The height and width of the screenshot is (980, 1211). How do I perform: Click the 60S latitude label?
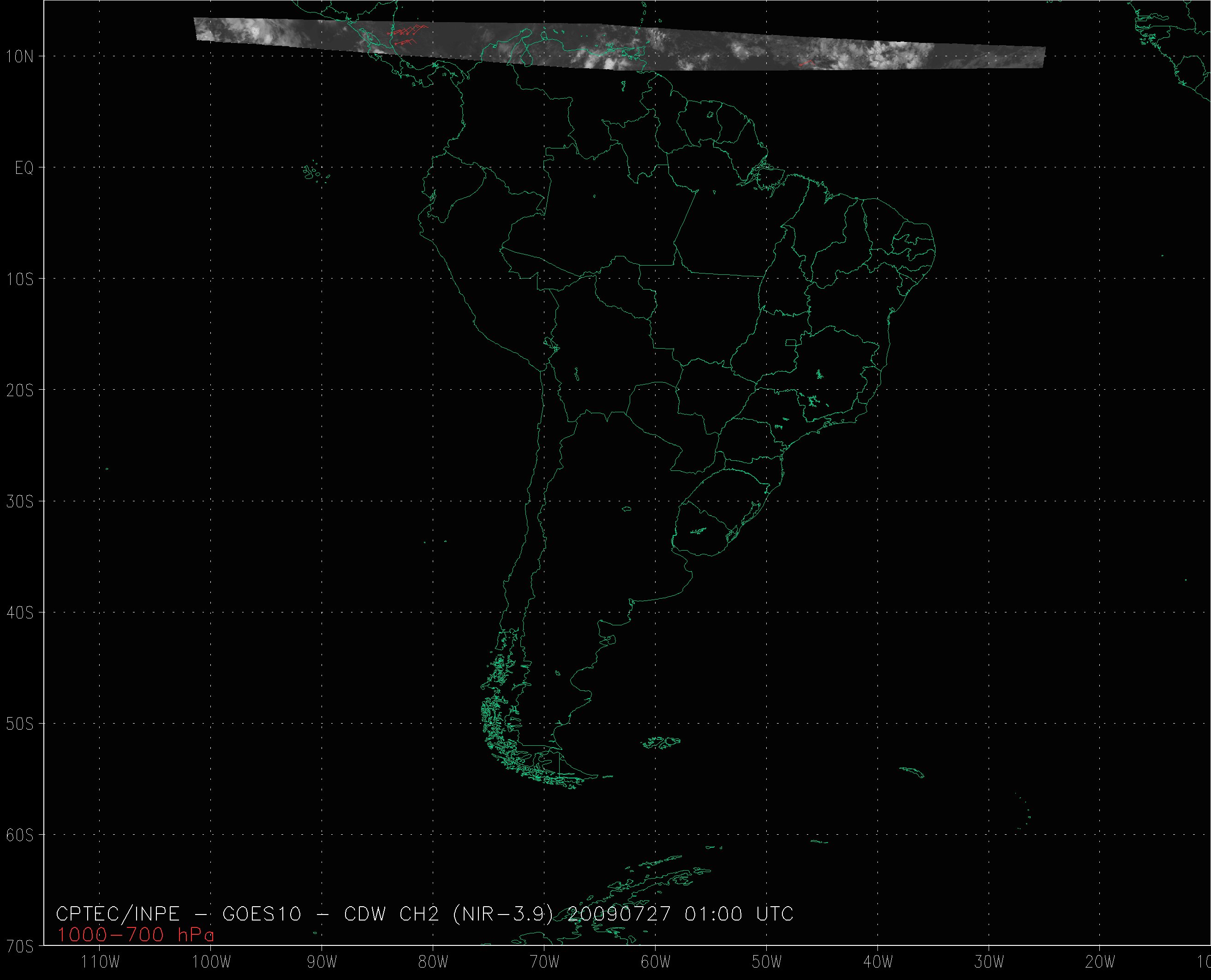click(x=20, y=835)
